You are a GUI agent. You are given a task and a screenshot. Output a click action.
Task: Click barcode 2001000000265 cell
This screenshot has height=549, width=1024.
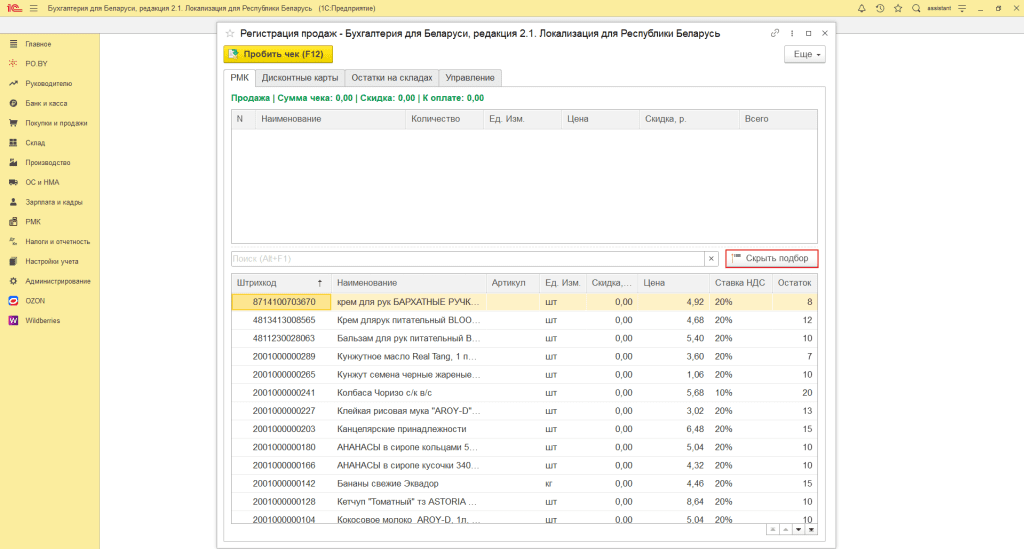pyautogui.click(x=281, y=375)
